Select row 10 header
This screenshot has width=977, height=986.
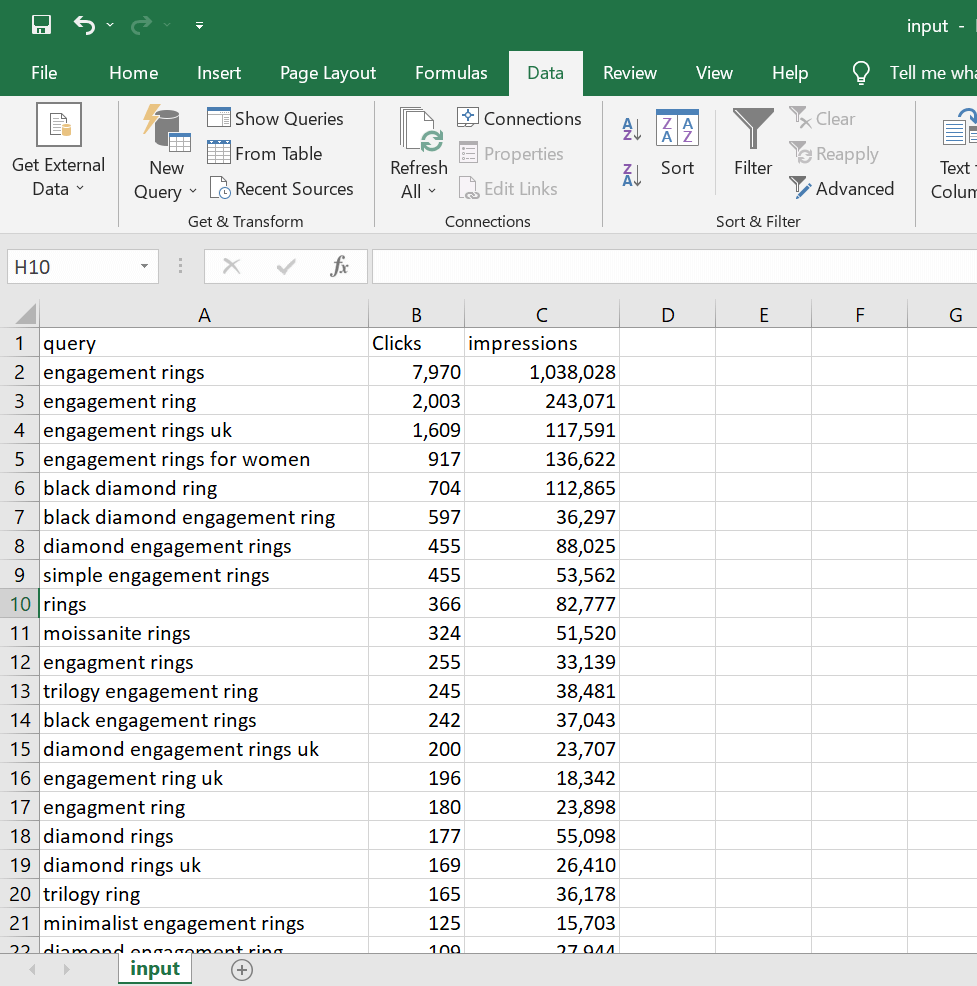(19, 604)
